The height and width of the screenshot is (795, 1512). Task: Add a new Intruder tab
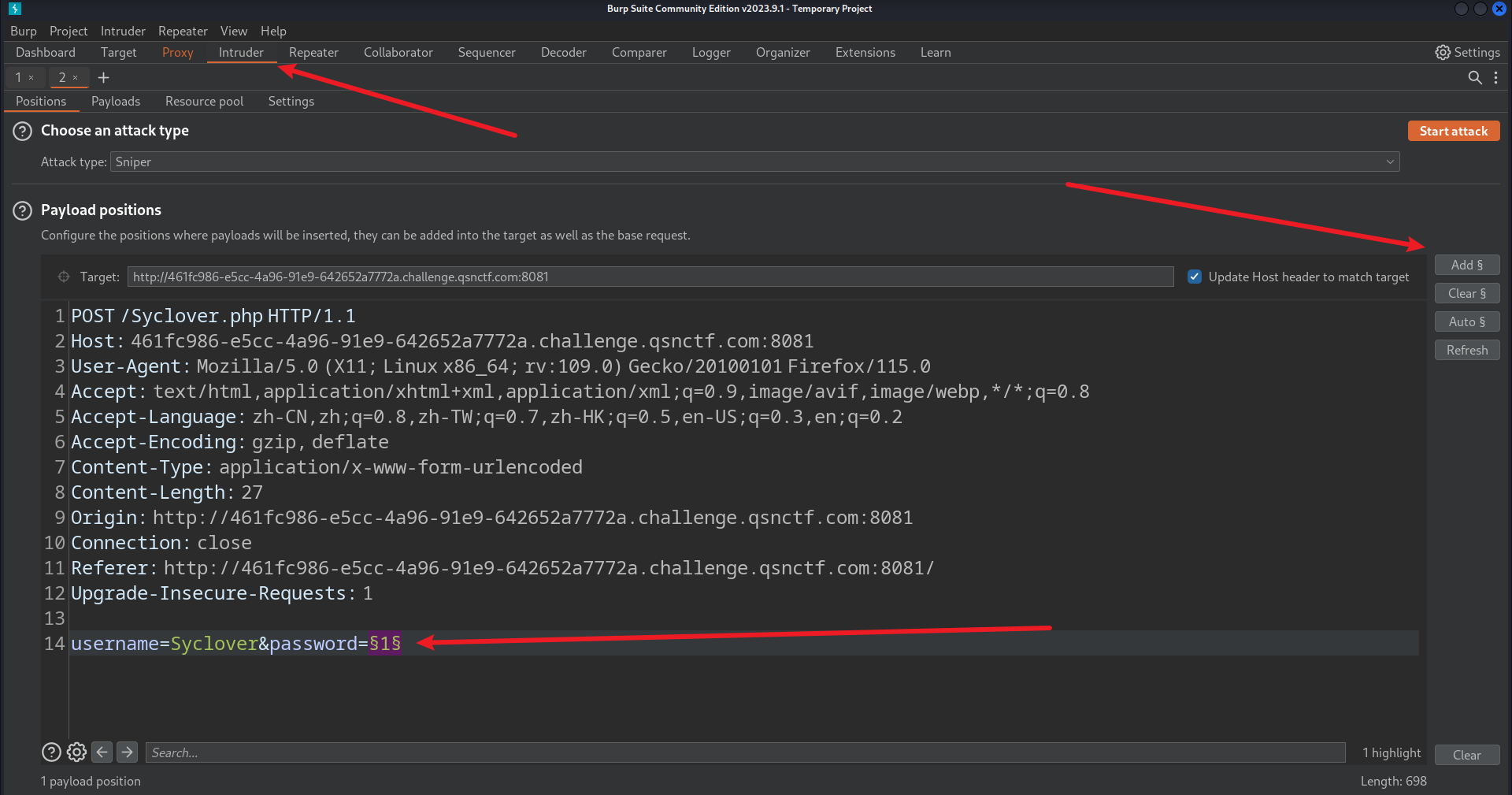coord(103,77)
